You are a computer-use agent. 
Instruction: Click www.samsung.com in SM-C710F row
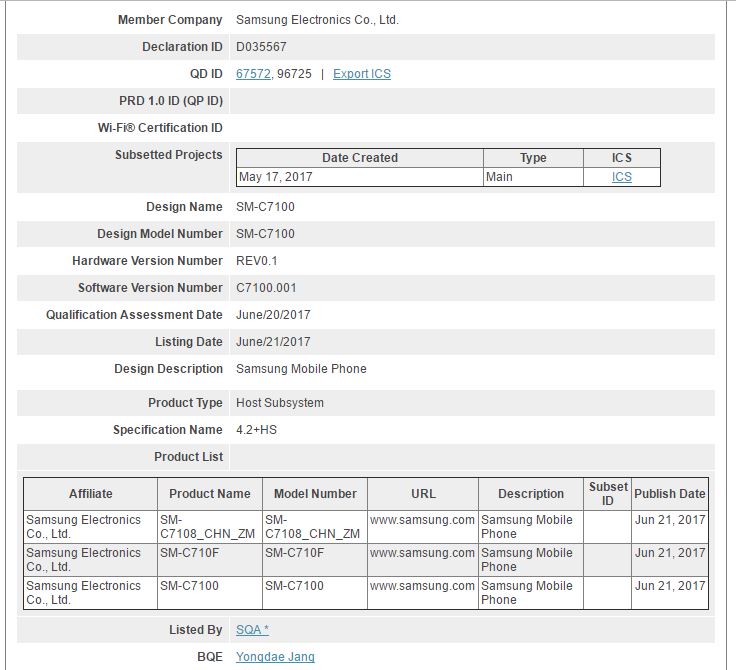pos(422,553)
